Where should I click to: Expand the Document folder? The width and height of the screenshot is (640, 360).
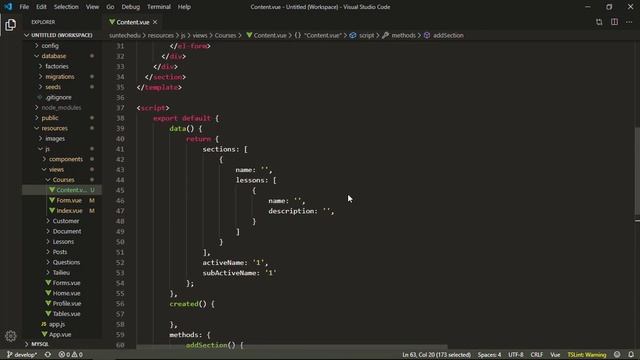(67, 231)
